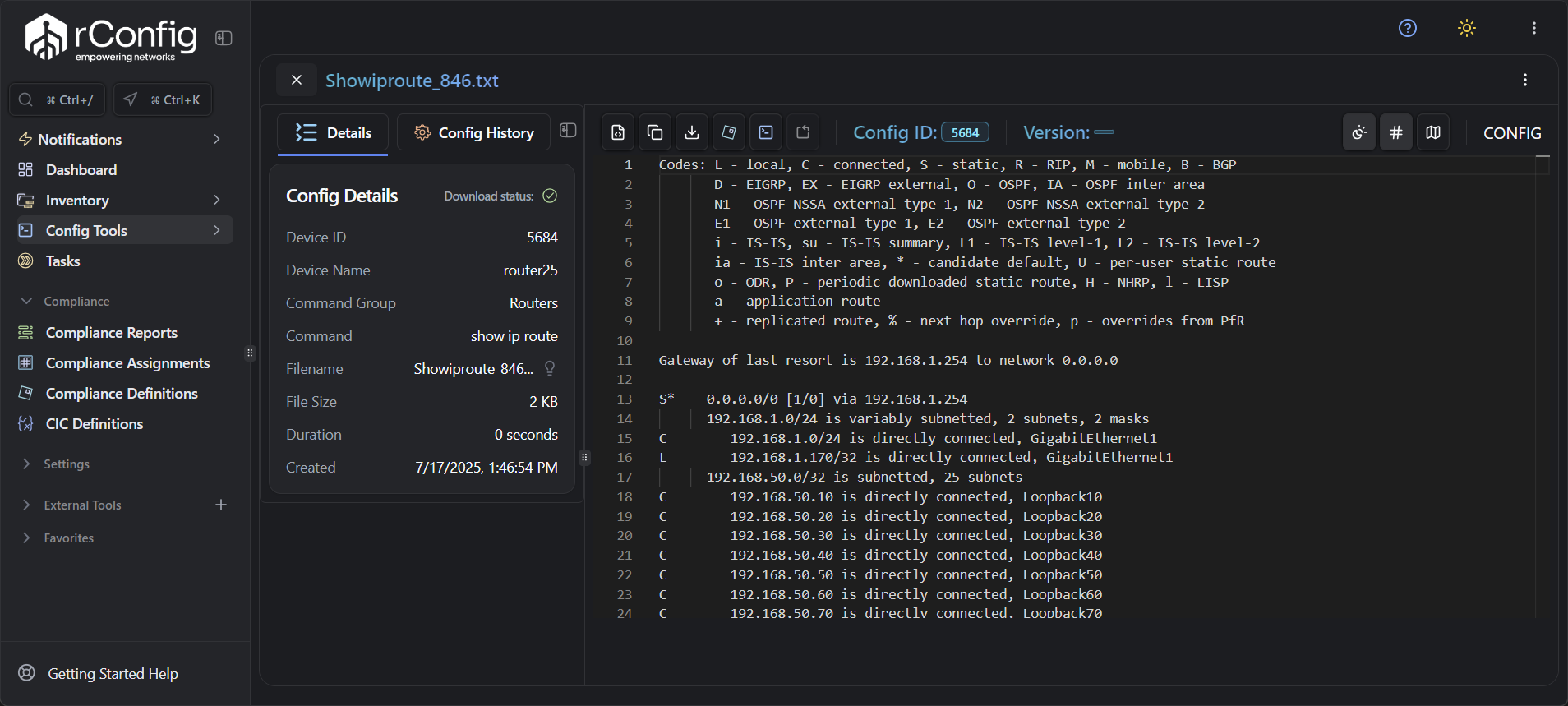The width and height of the screenshot is (1568, 706).
Task: Click the code editor vertical scrollbar
Action: (x=1543, y=386)
